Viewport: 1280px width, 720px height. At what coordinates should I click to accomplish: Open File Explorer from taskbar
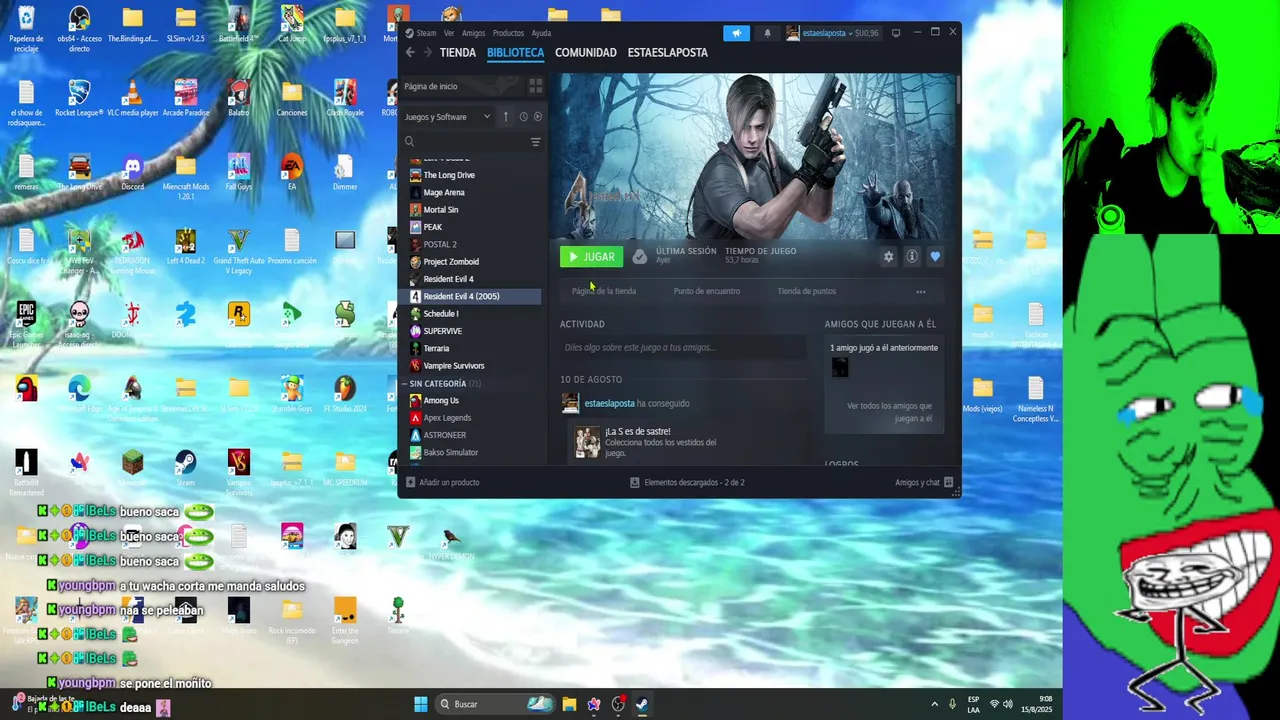coord(569,704)
